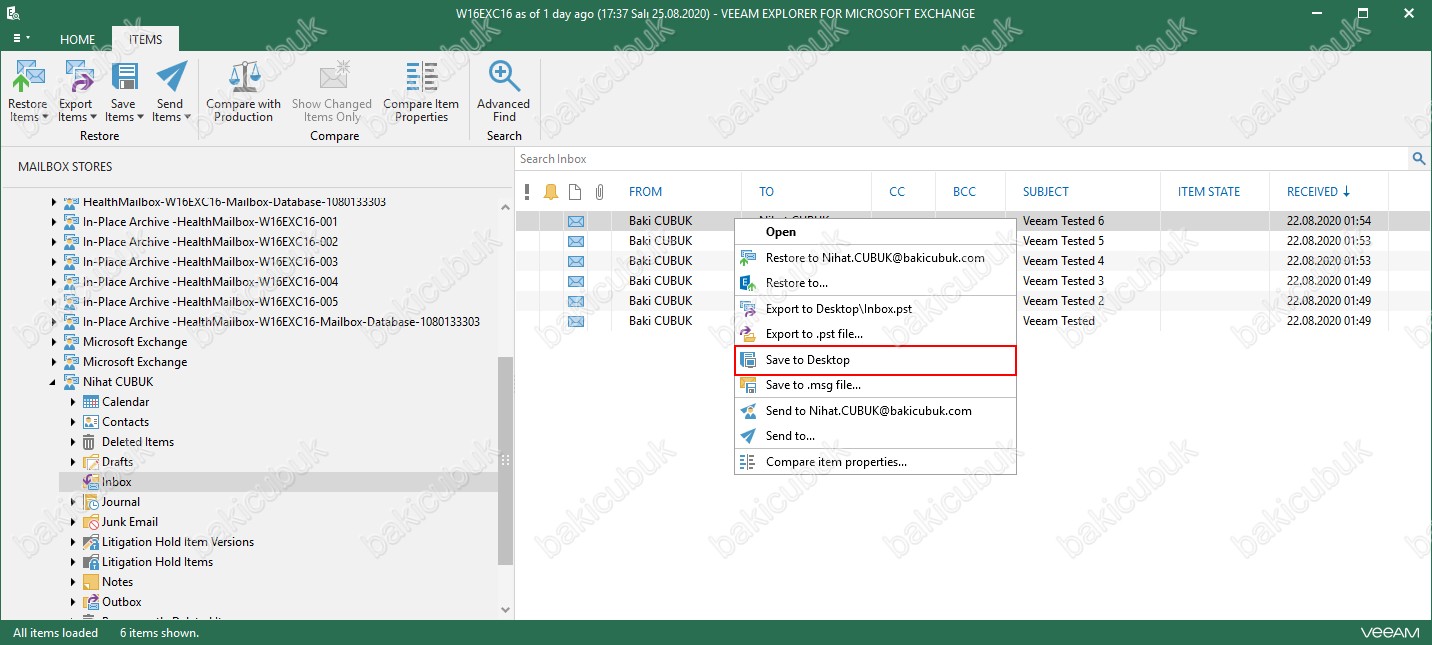Click the search magnifier icon
This screenshot has height=645, width=1432.
click(x=1419, y=159)
